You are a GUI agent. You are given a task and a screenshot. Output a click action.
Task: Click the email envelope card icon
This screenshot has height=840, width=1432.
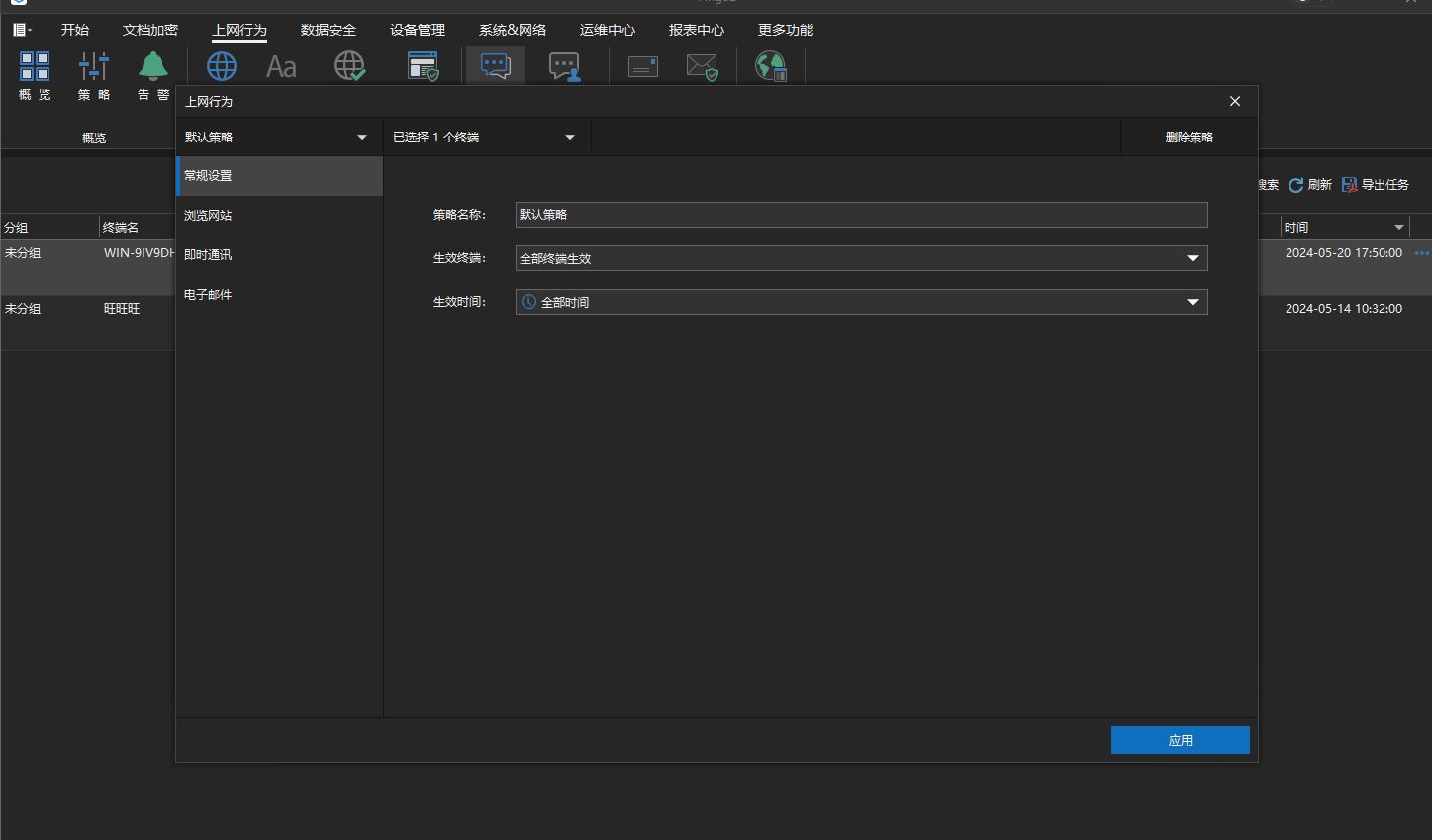643,66
